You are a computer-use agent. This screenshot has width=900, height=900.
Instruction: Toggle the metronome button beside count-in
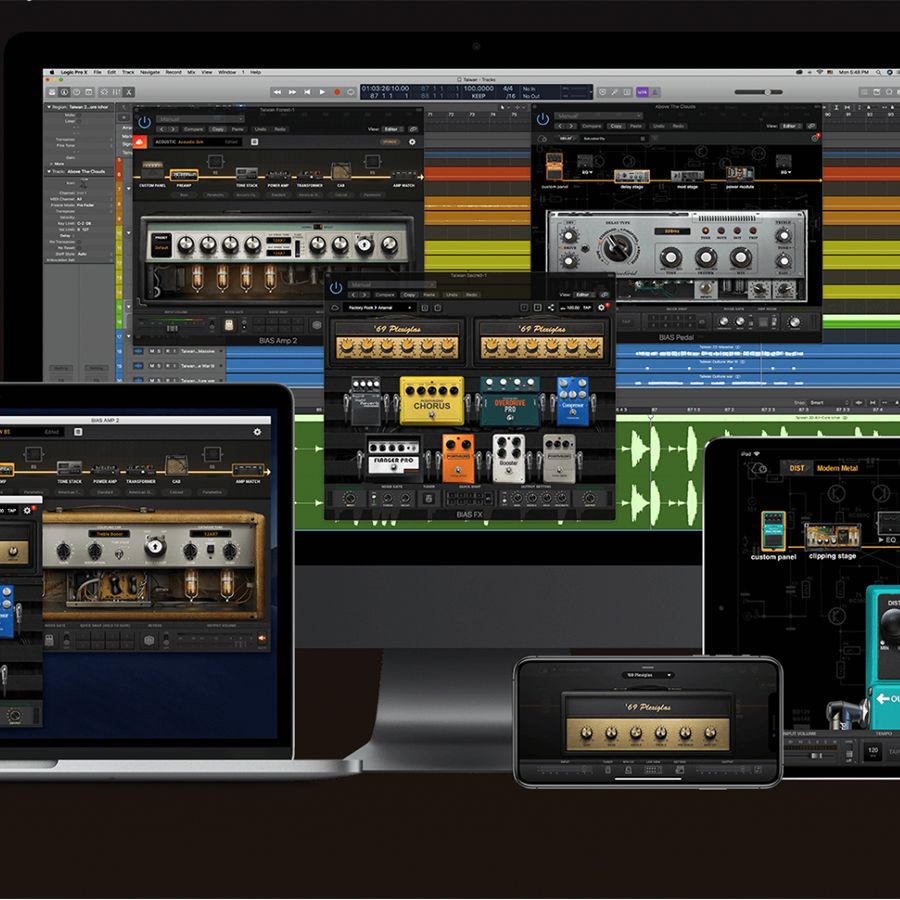pyautogui.click(x=655, y=92)
